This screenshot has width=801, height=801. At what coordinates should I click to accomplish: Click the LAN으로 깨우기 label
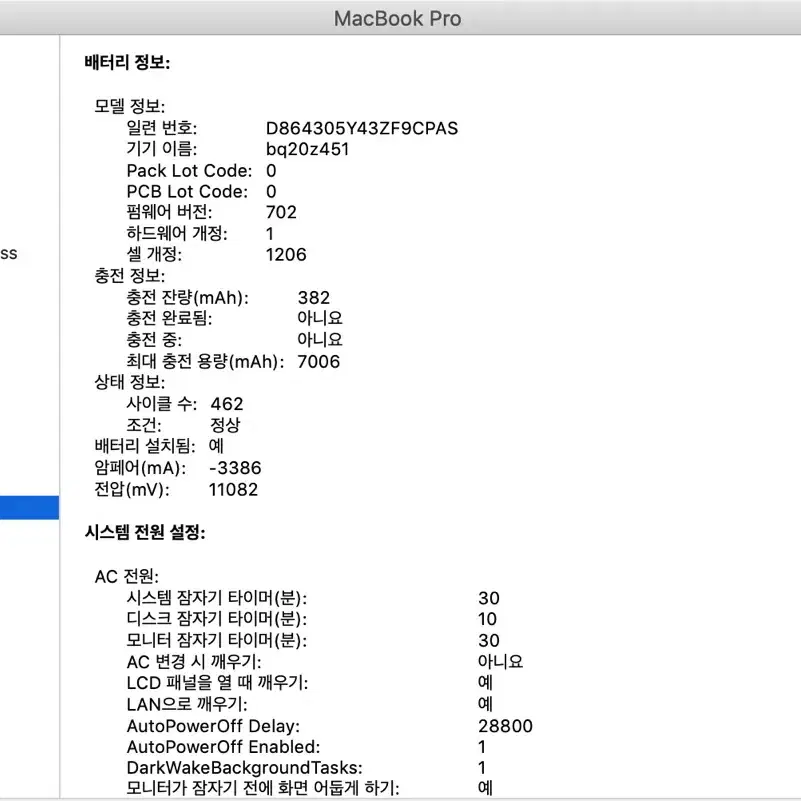(187, 704)
